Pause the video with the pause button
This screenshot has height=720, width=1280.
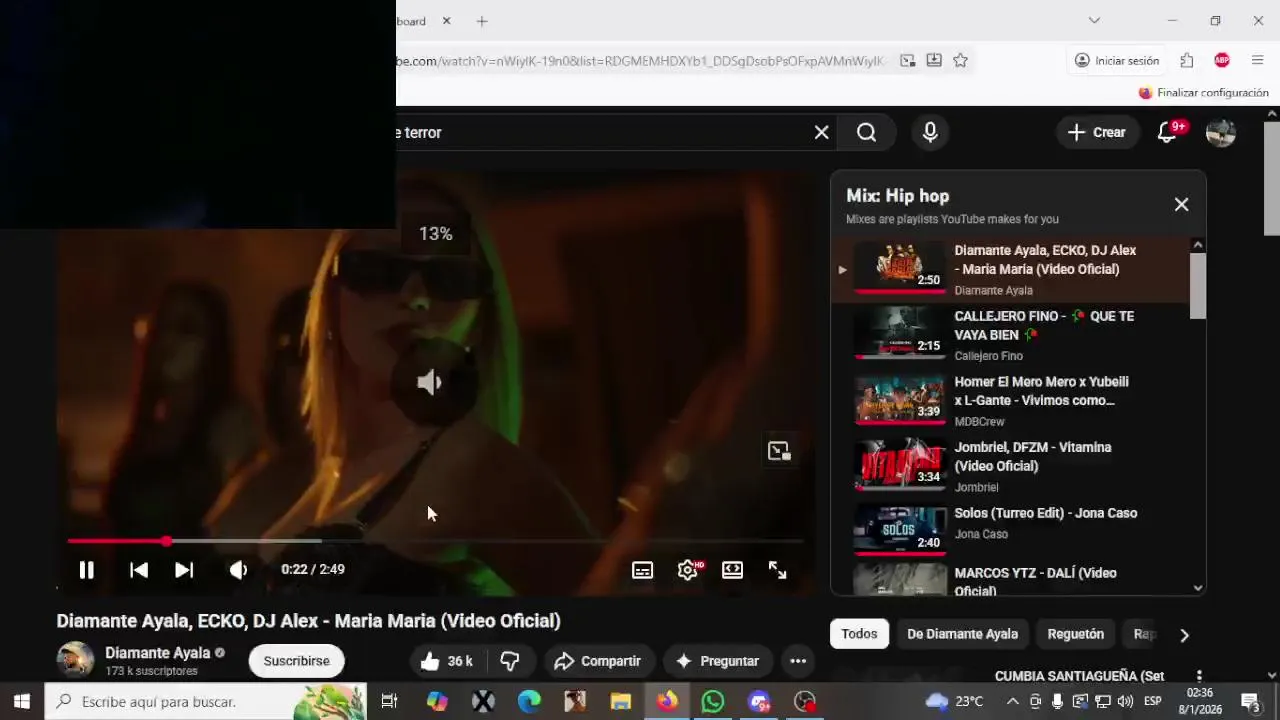(x=87, y=570)
